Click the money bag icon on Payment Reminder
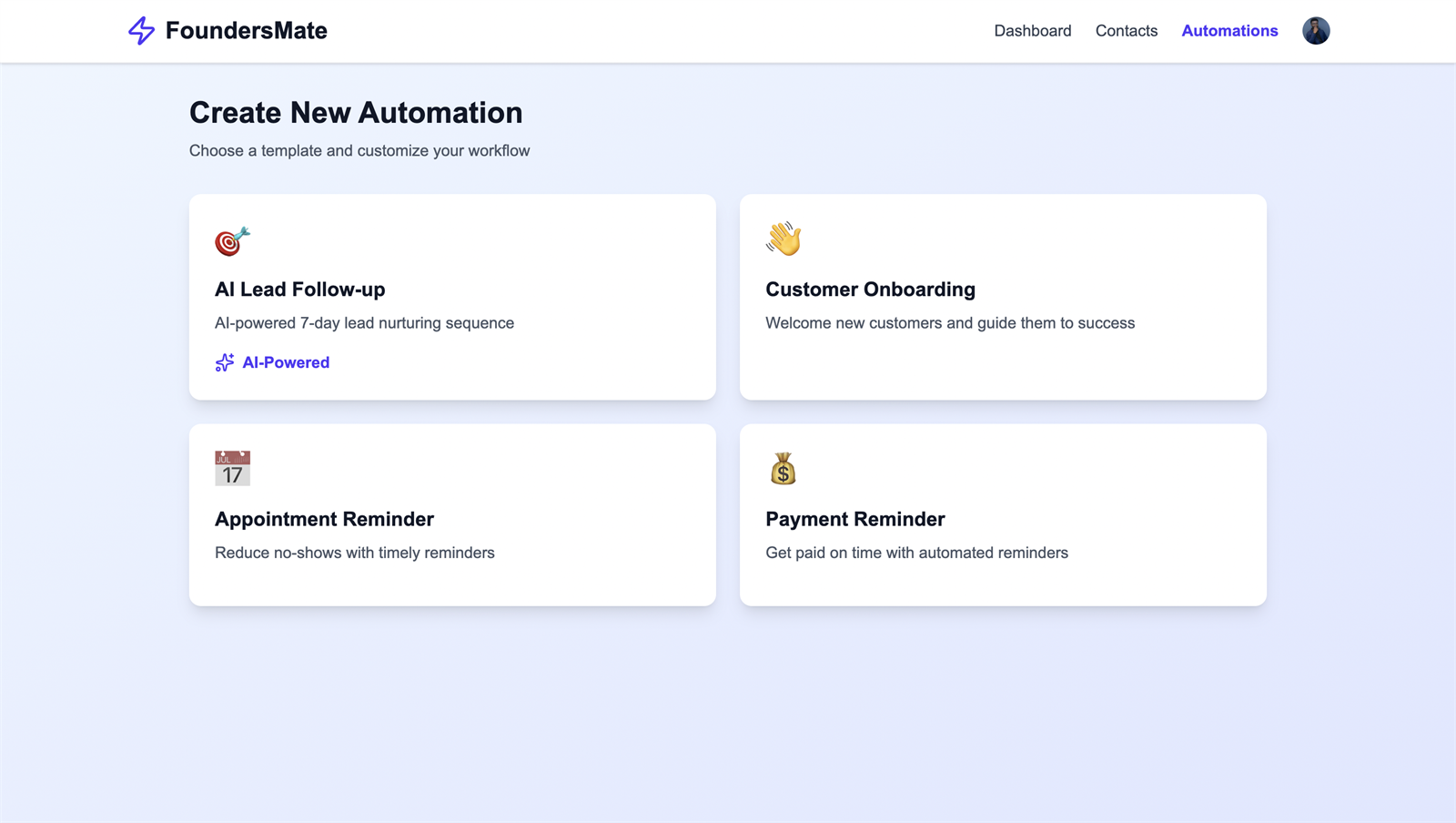This screenshot has height=823, width=1456. tap(784, 469)
